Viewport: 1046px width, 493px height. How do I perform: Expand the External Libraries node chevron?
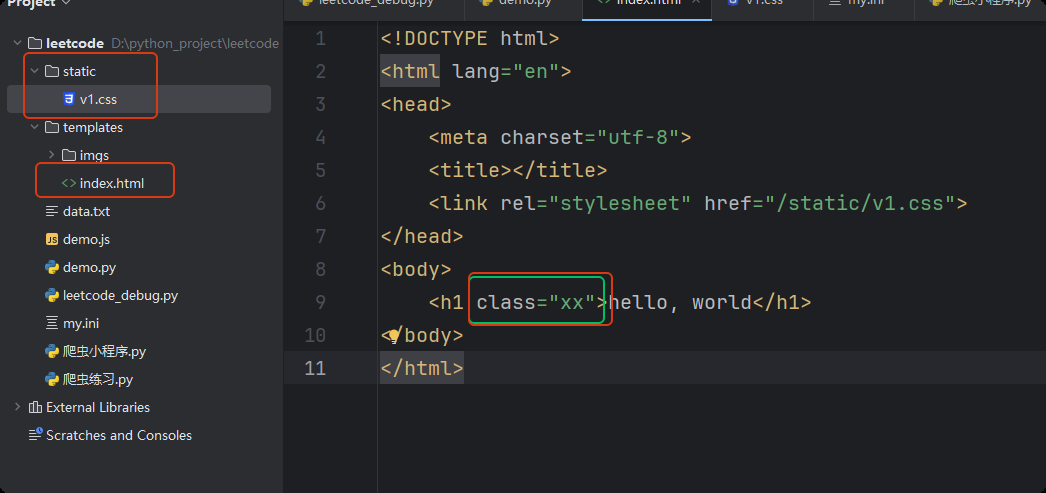point(17,407)
